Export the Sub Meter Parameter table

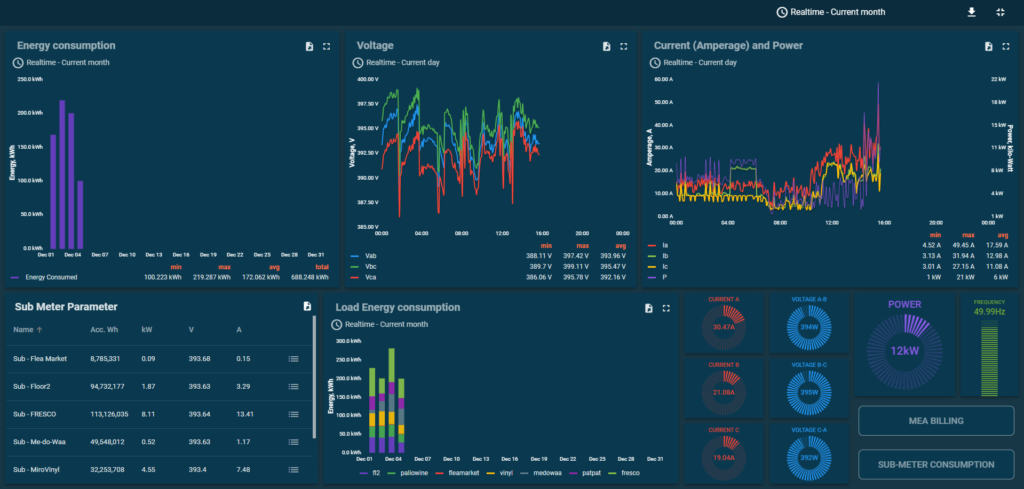(x=307, y=306)
